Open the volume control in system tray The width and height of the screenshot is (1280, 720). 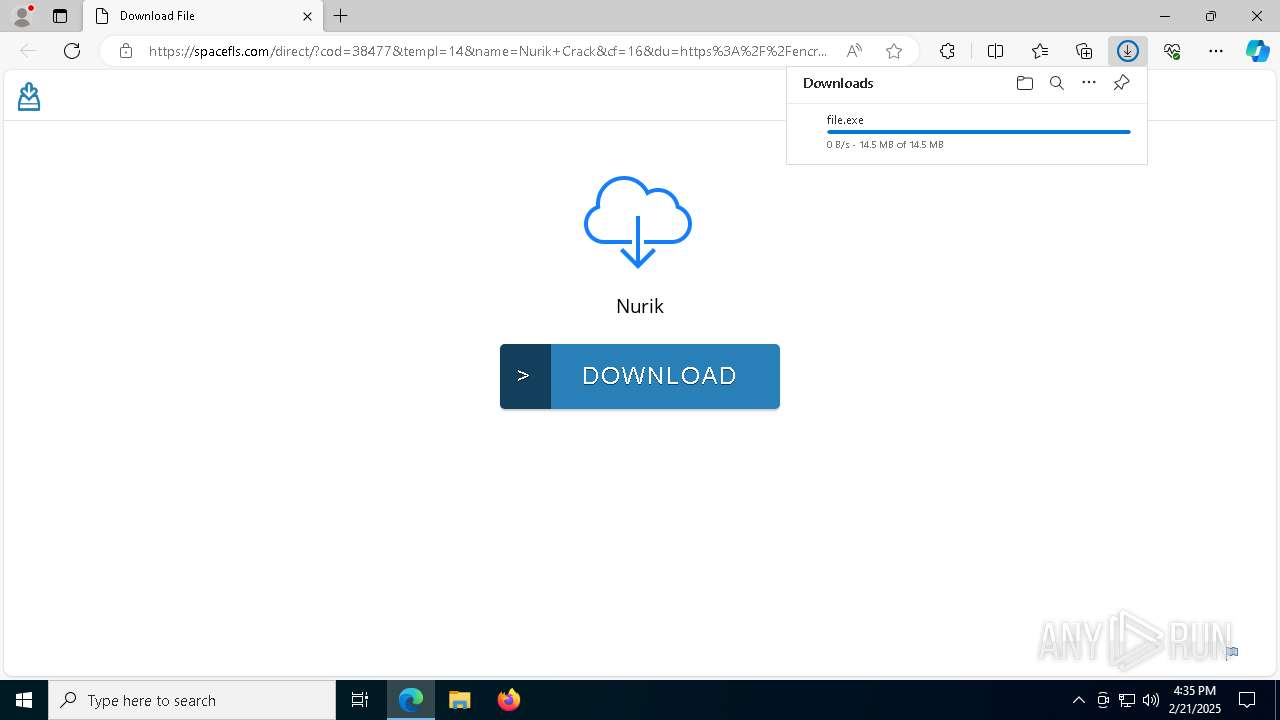click(1151, 700)
